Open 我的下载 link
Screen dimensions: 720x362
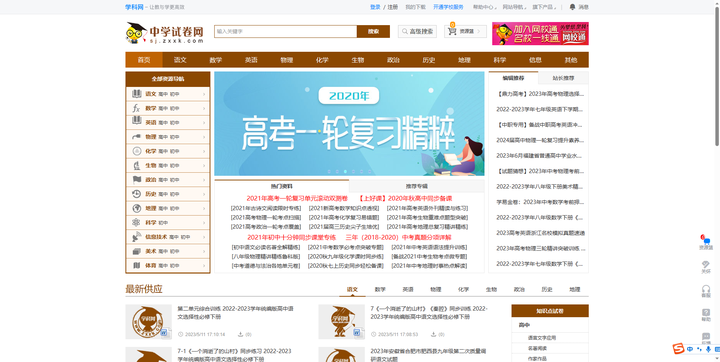(415, 7)
